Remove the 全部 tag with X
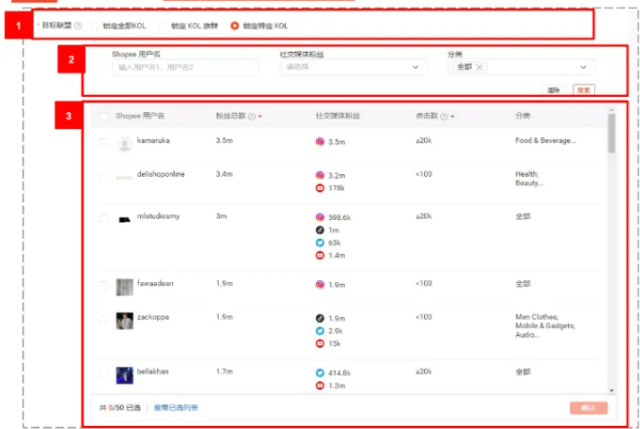 click(x=480, y=67)
